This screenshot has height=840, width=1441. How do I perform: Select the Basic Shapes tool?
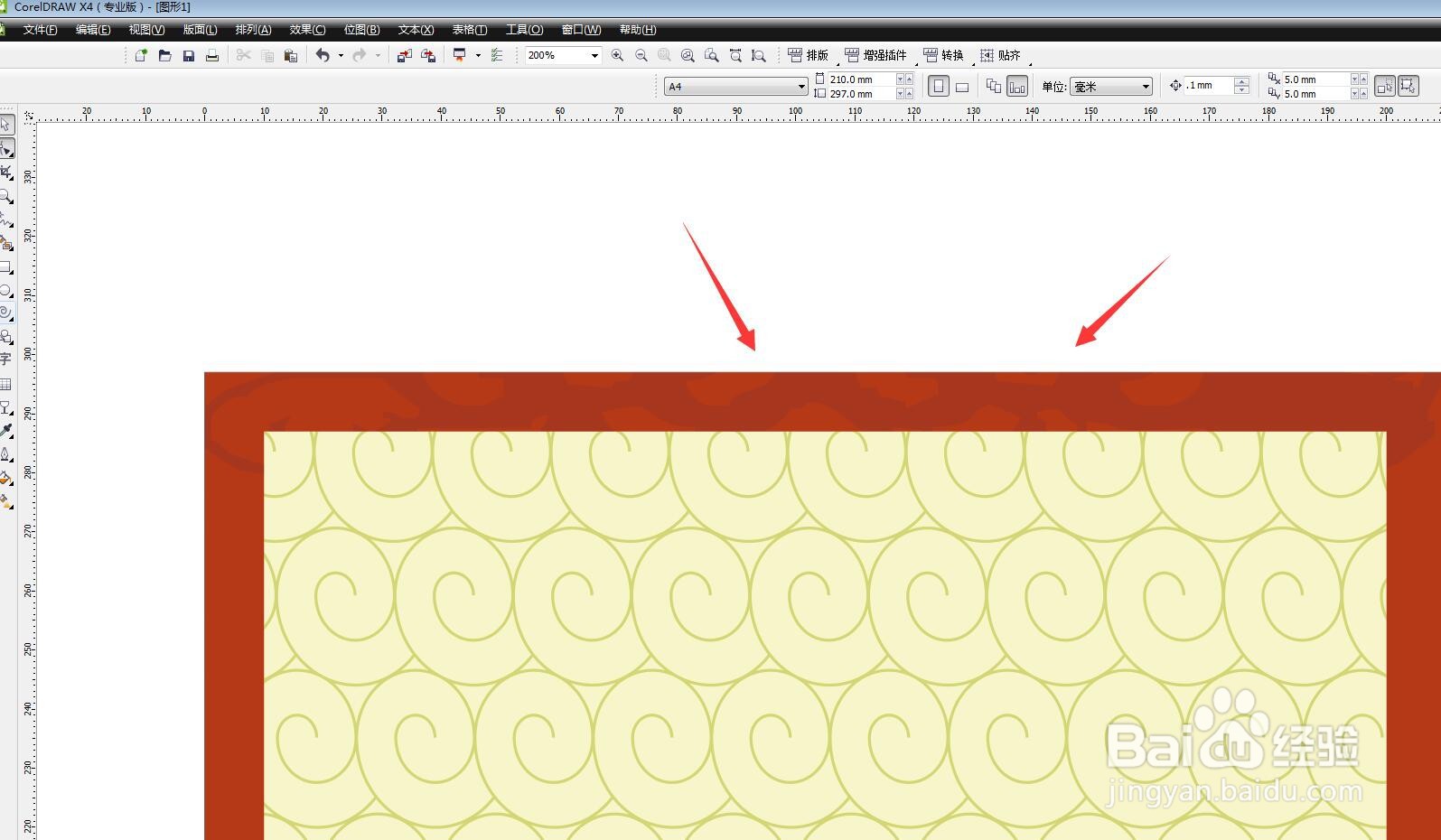coord(6,337)
